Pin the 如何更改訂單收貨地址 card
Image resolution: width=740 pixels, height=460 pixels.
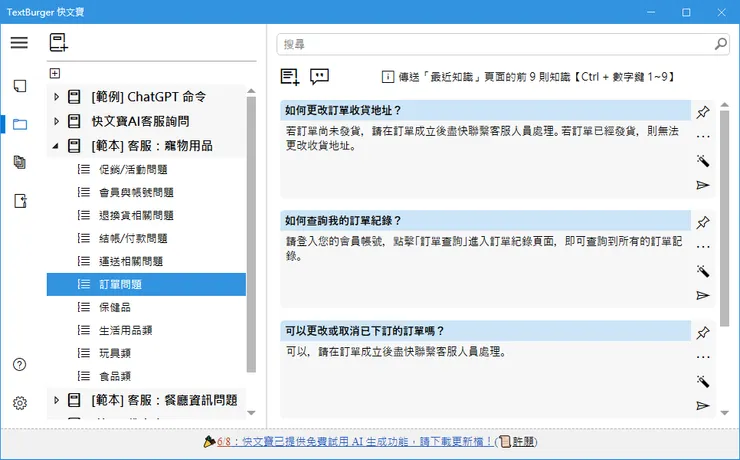[x=703, y=112]
